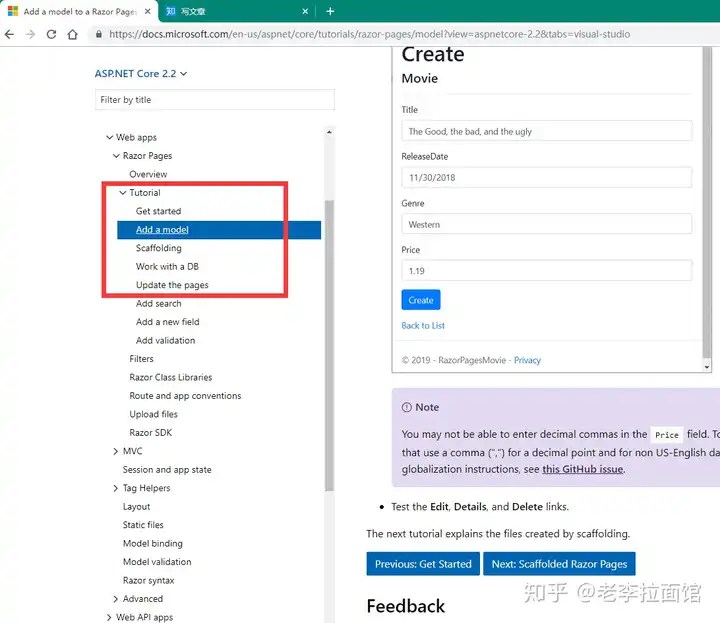This screenshot has width=720, height=623.
Task: Switch to the Zhihu article tab
Action: 236,11
